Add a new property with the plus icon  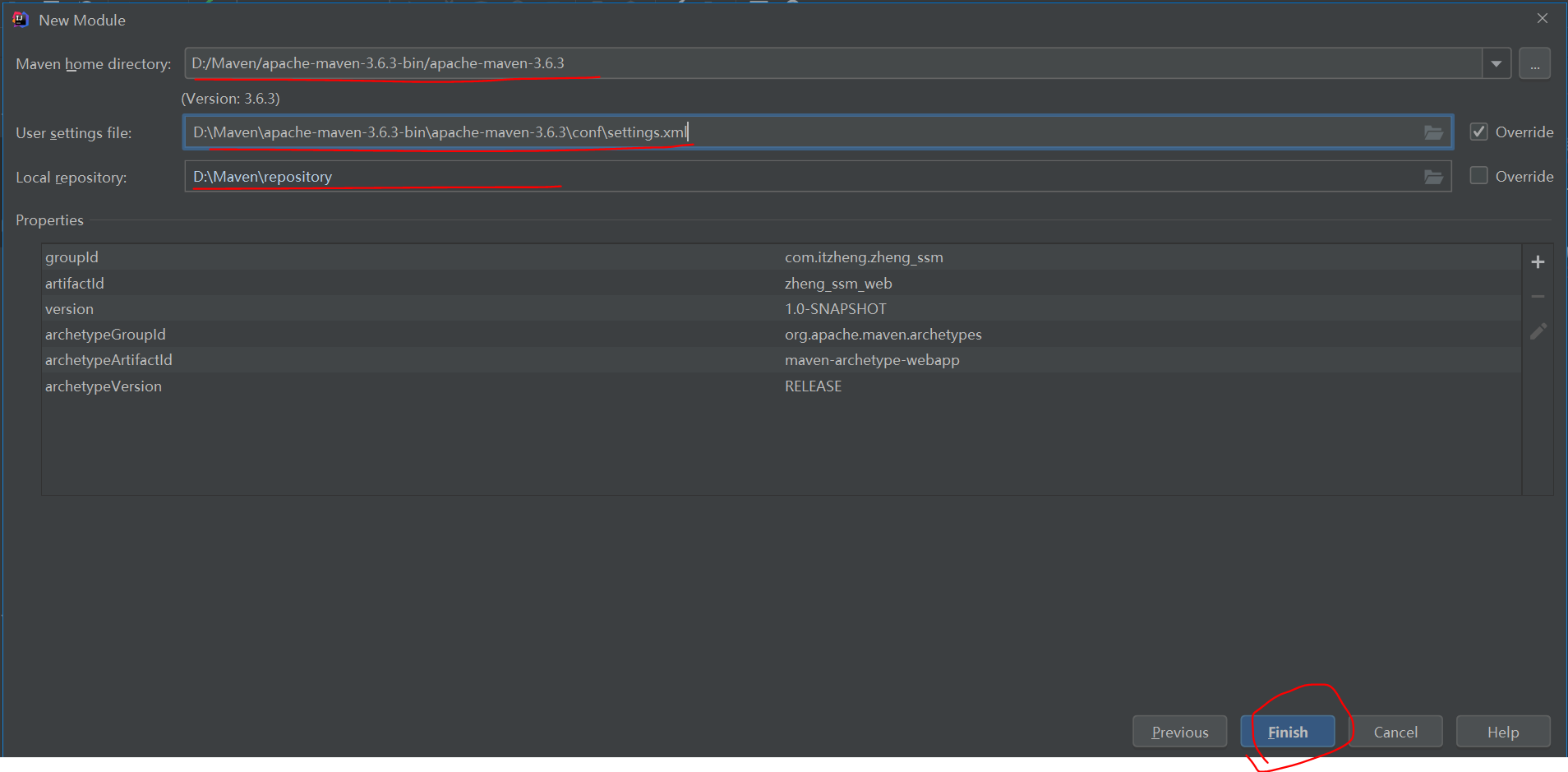click(x=1538, y=262)
